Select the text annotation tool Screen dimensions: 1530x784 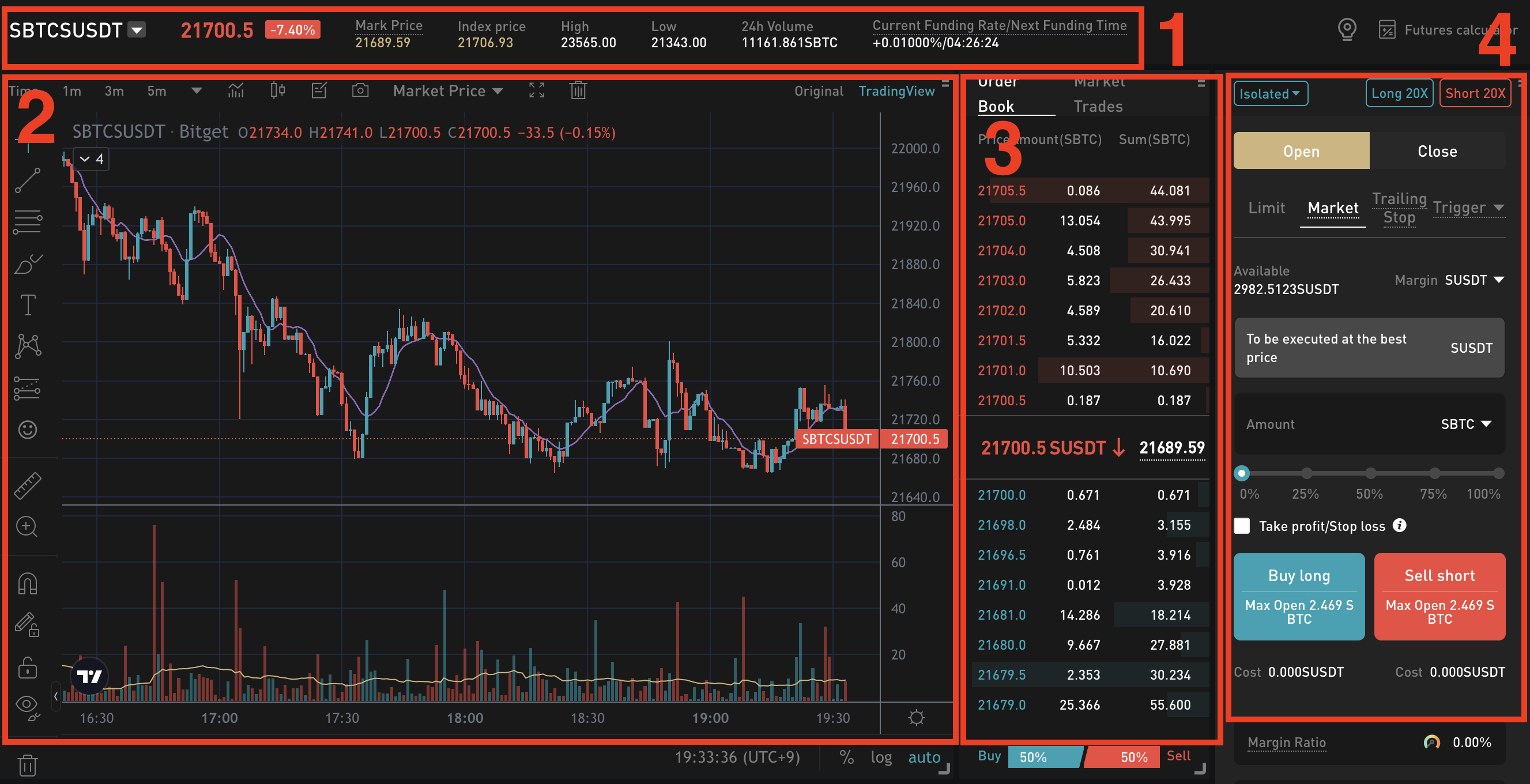point(27,305)
